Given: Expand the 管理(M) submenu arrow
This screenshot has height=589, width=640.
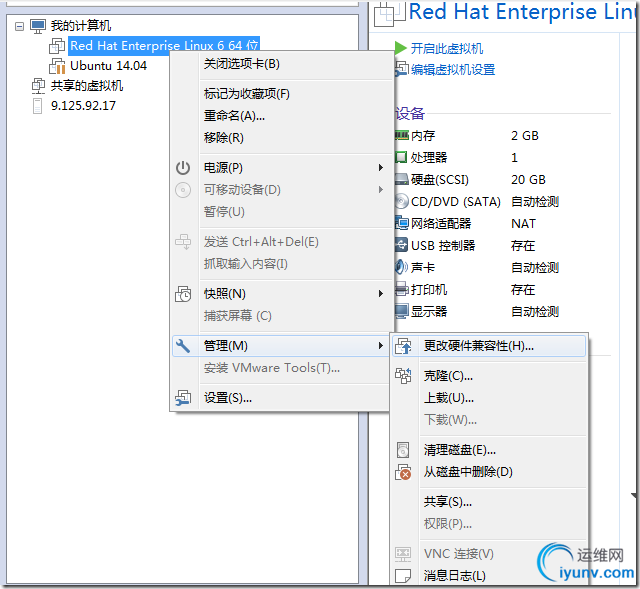Looking at the screenshot, I should click(x=380, y=346).
